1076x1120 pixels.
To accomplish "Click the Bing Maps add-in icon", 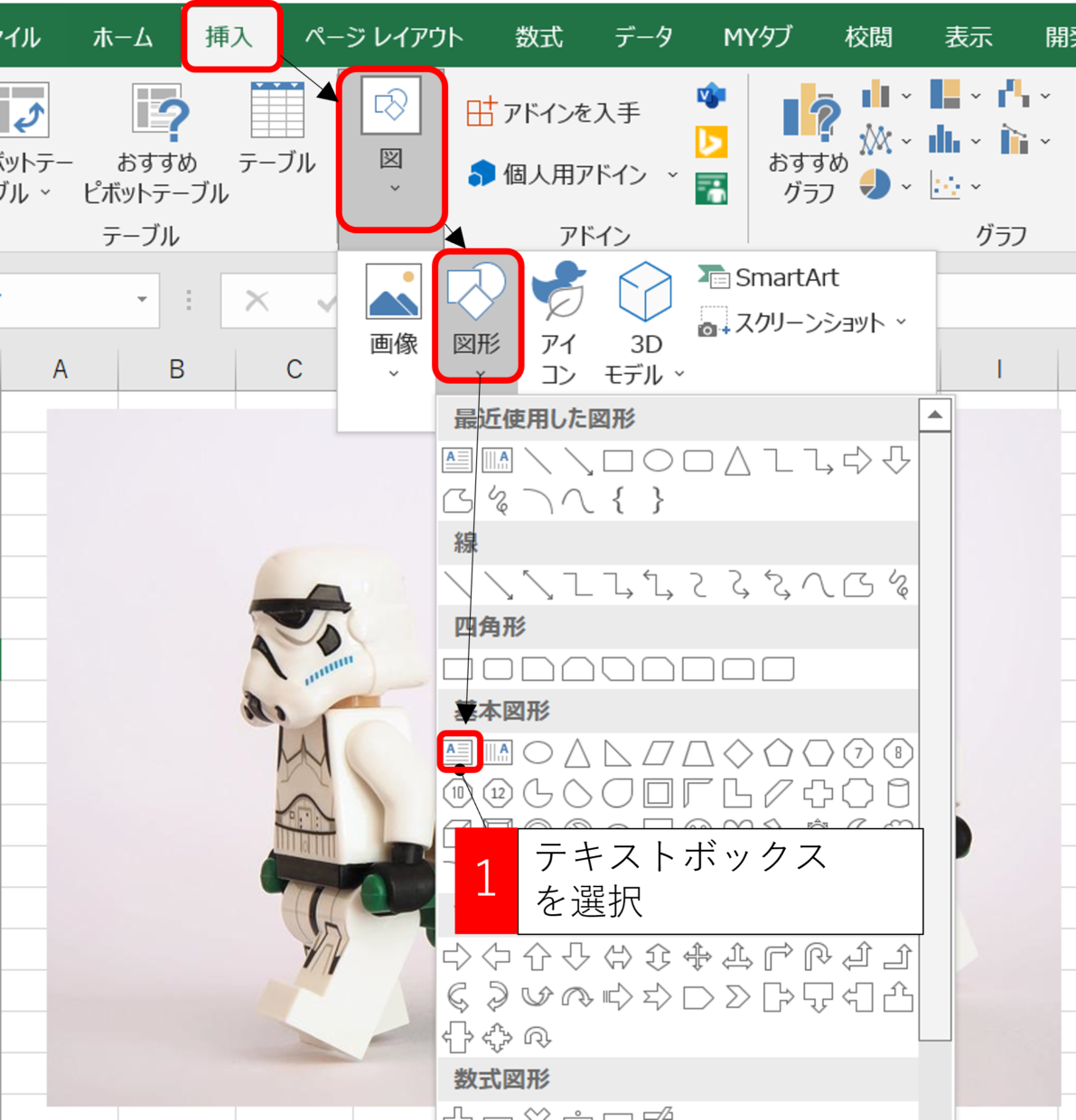I will (712, 142).
